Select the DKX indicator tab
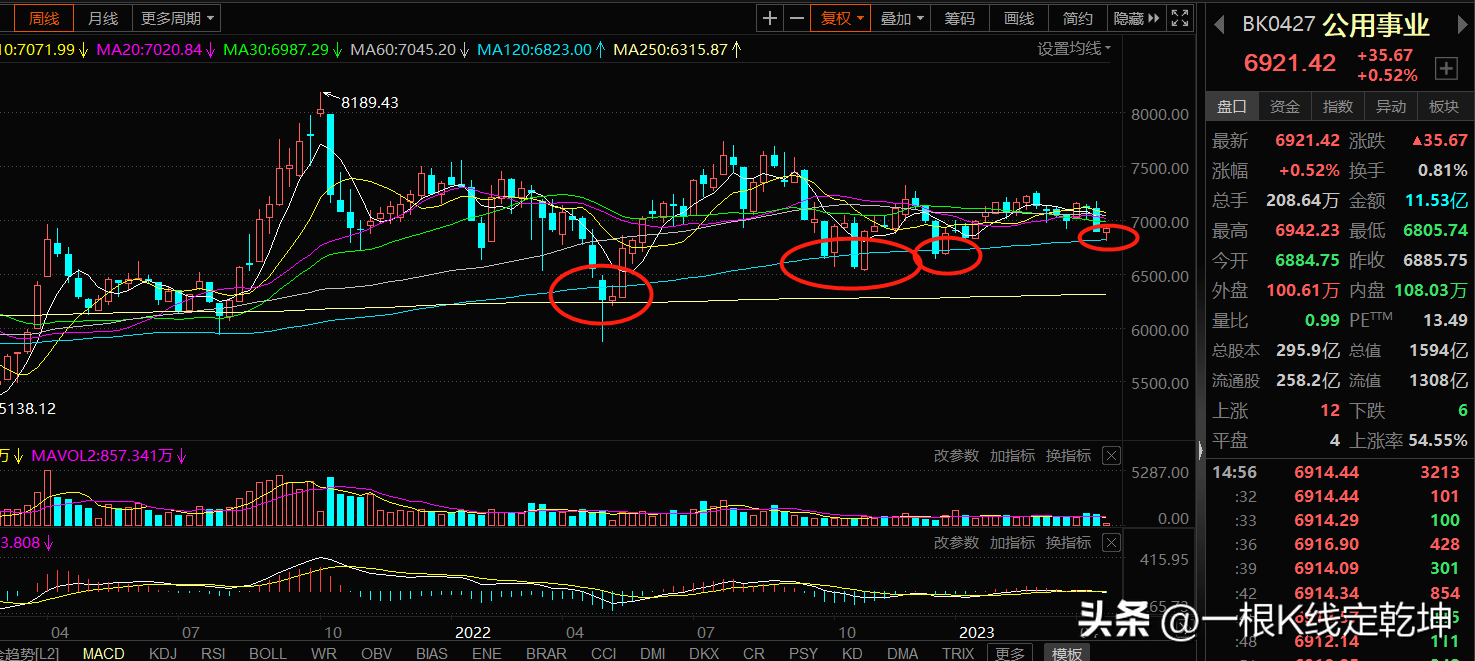 704,653
